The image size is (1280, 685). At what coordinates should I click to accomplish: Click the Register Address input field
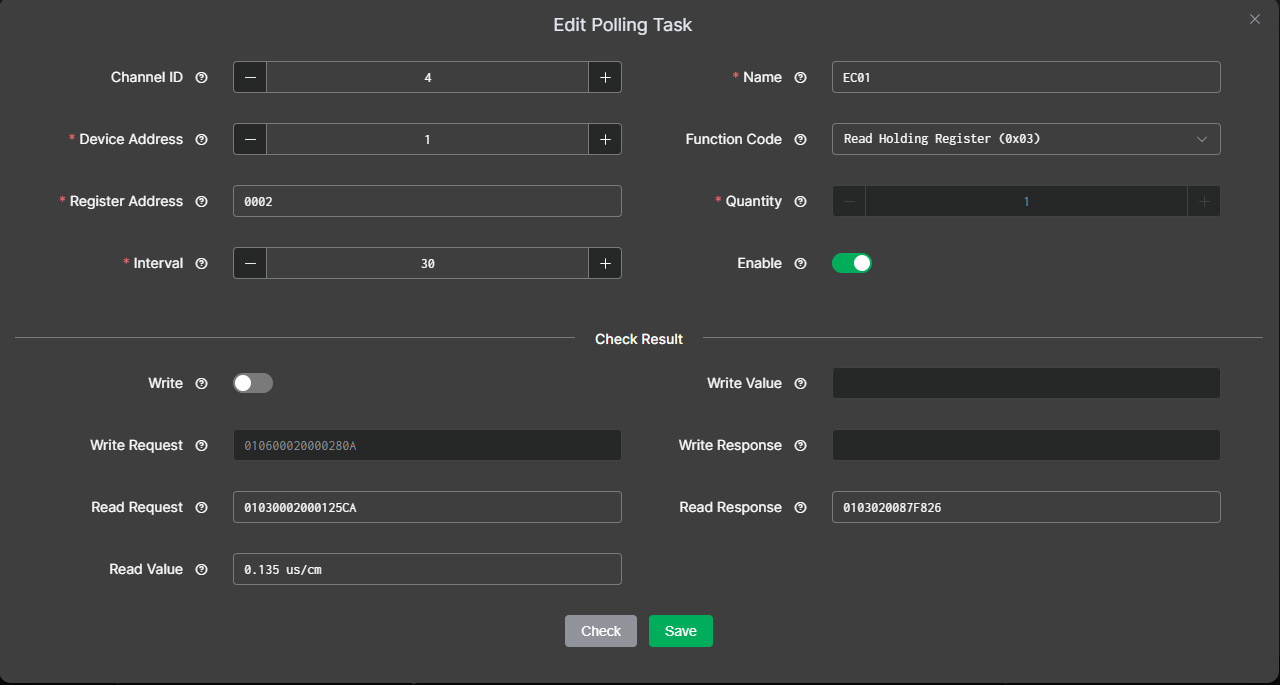point(427,201)
